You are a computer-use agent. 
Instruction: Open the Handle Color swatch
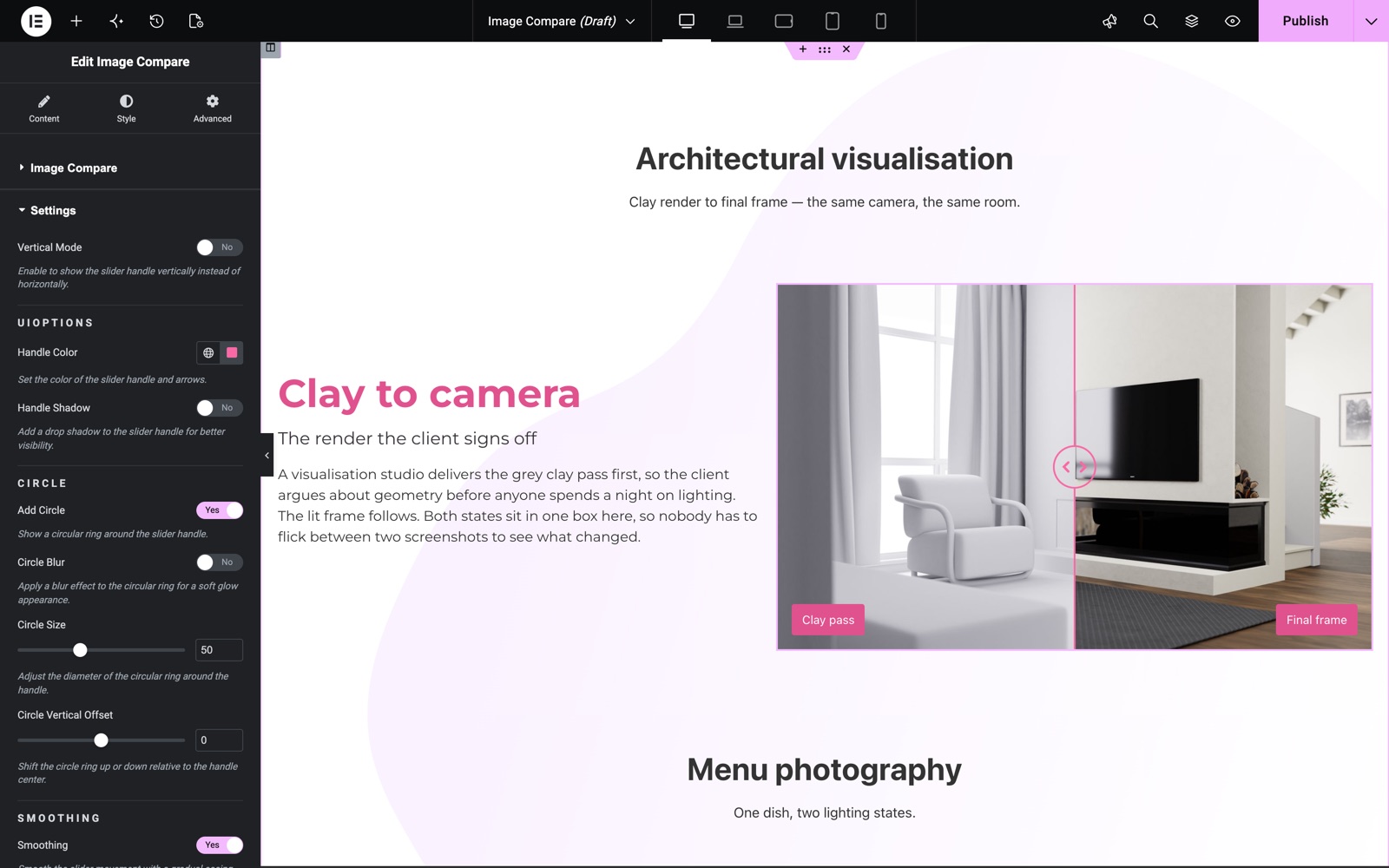click(x=232, y=352)
